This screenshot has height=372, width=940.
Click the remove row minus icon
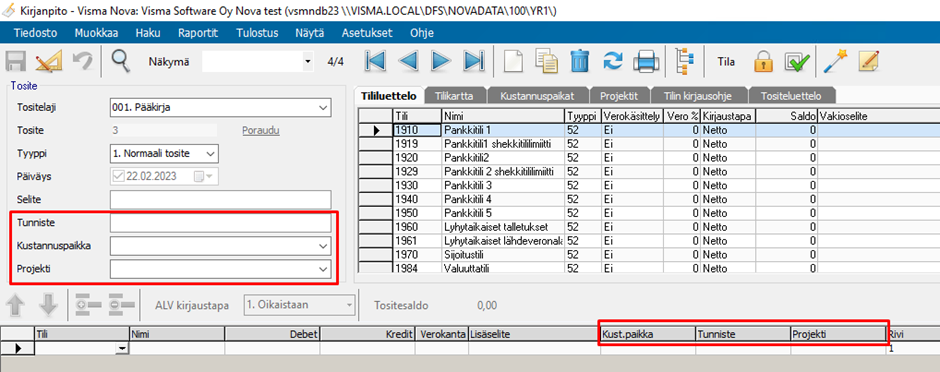click(x=121, y=306)
